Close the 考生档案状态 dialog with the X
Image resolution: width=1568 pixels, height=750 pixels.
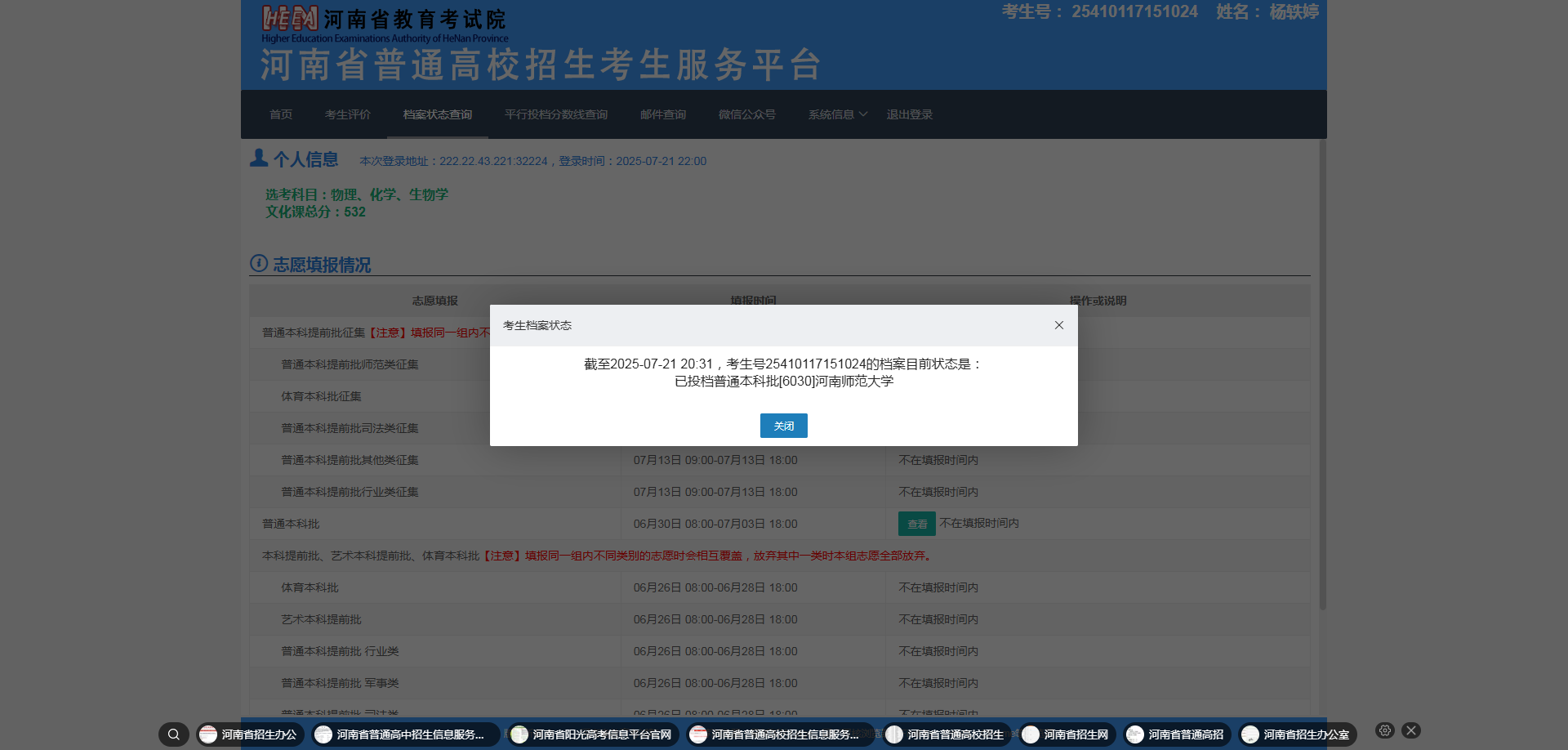[1059, 325]
